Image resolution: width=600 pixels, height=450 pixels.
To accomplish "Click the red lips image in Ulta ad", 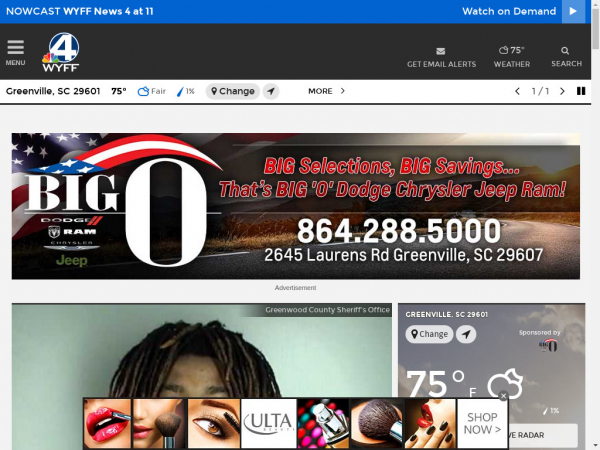I will 107,423.
